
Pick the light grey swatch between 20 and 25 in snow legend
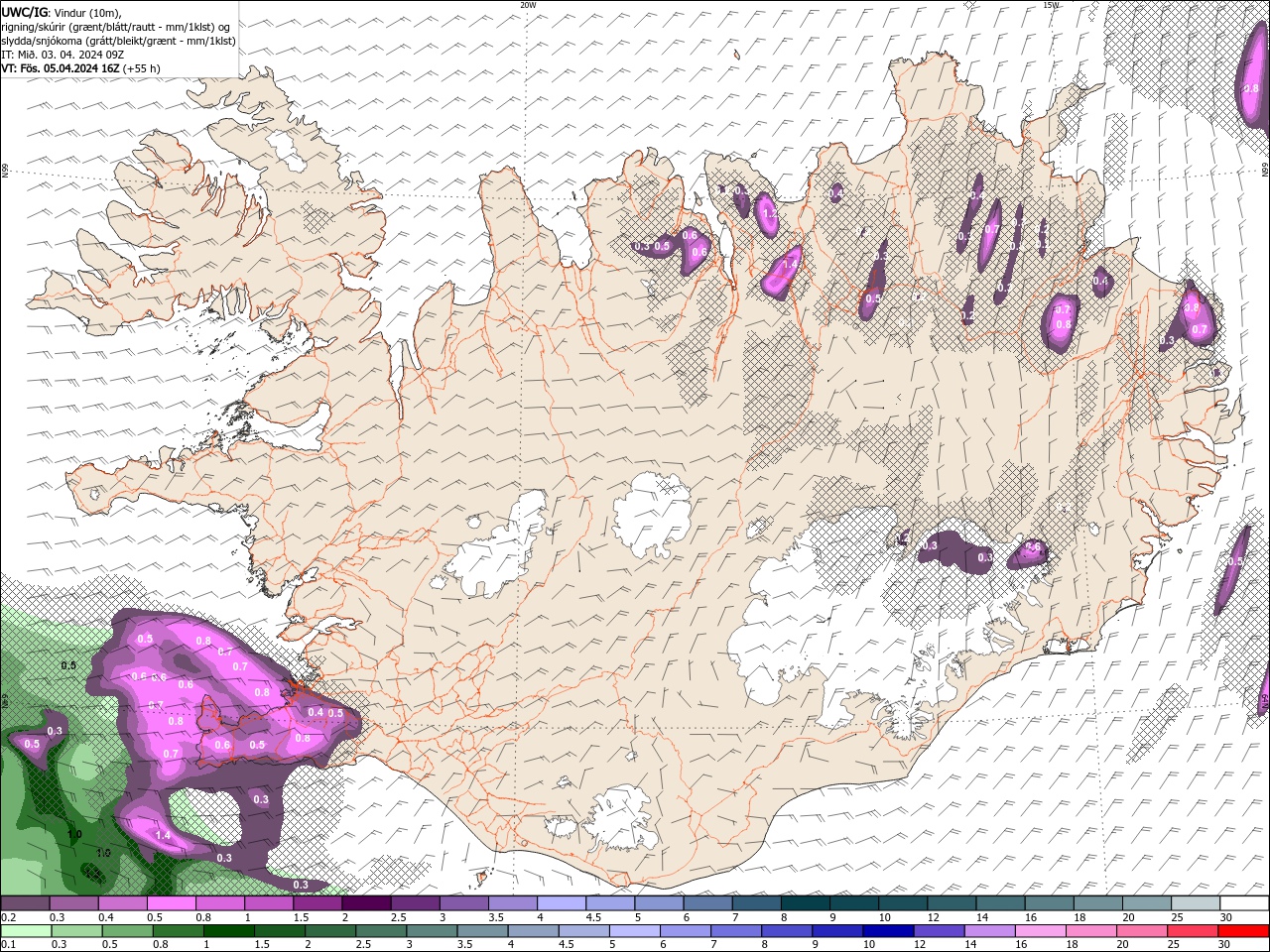click(1147, 902)
